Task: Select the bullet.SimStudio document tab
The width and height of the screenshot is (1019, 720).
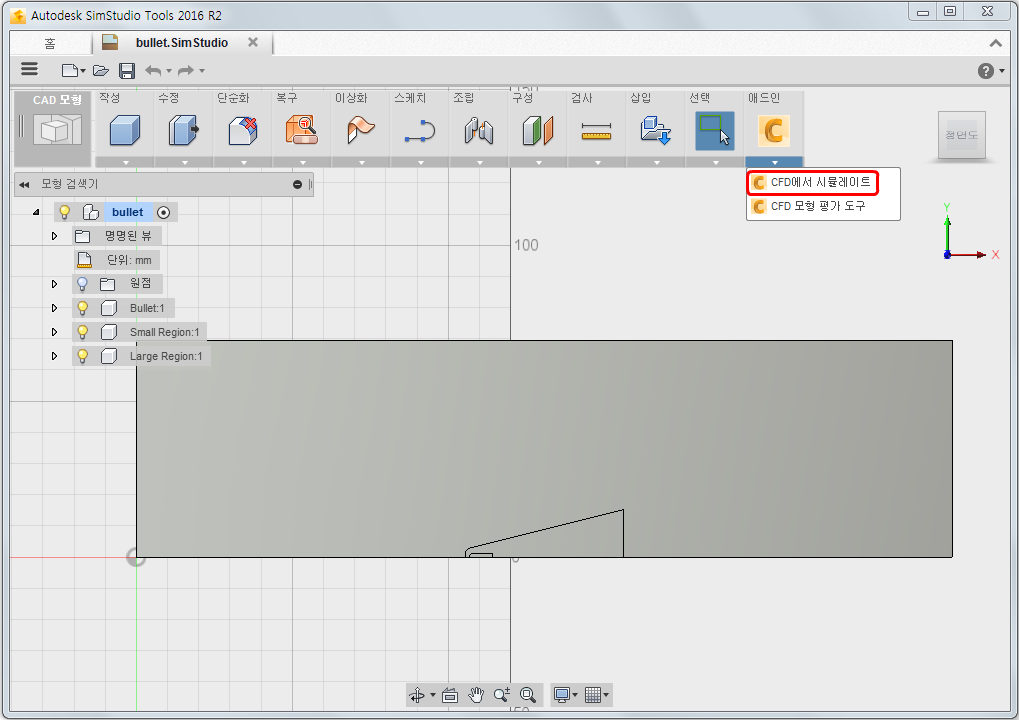Action: [x=181, y=43]
